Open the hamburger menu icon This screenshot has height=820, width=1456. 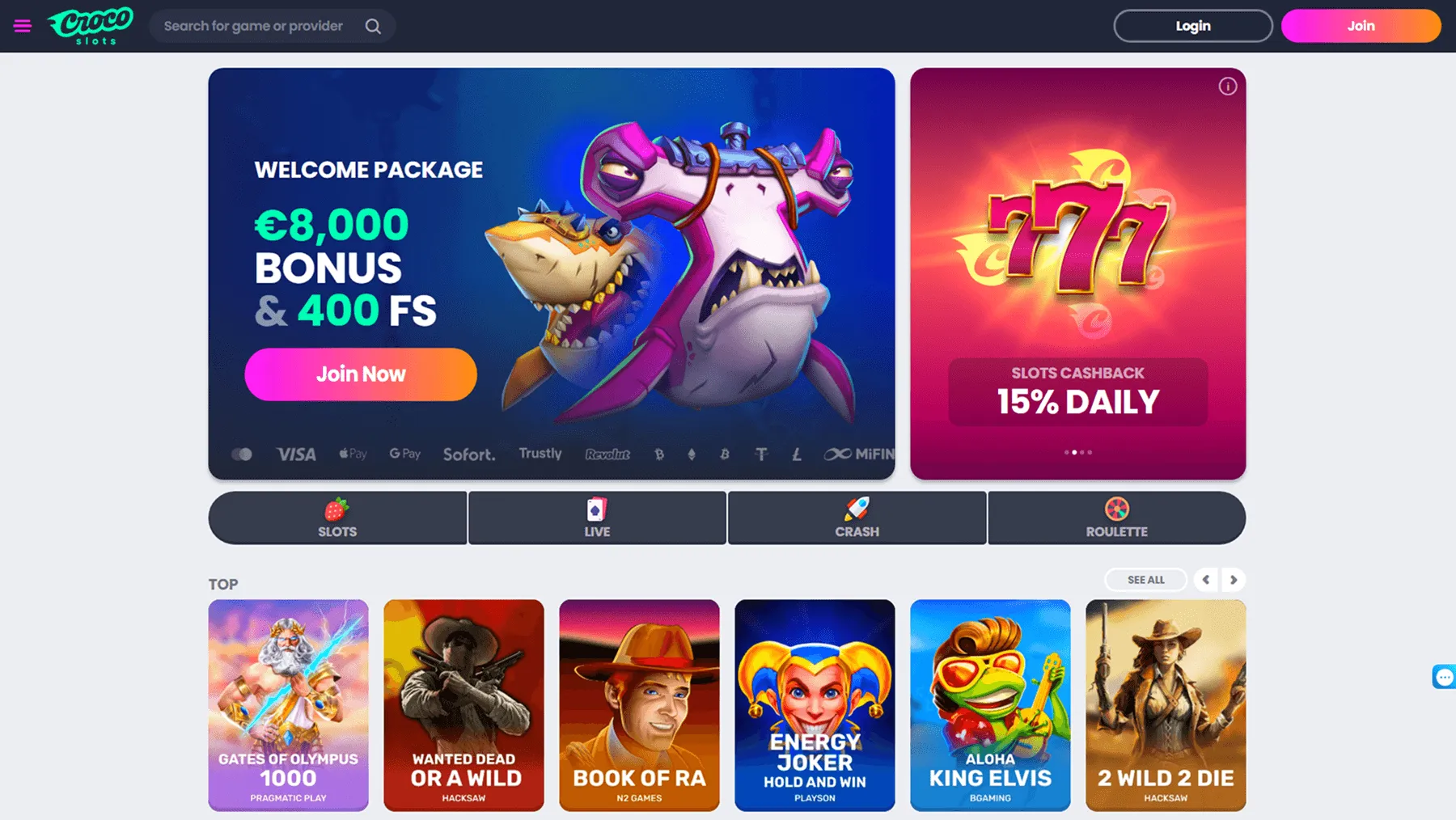(x=23, y=26)
